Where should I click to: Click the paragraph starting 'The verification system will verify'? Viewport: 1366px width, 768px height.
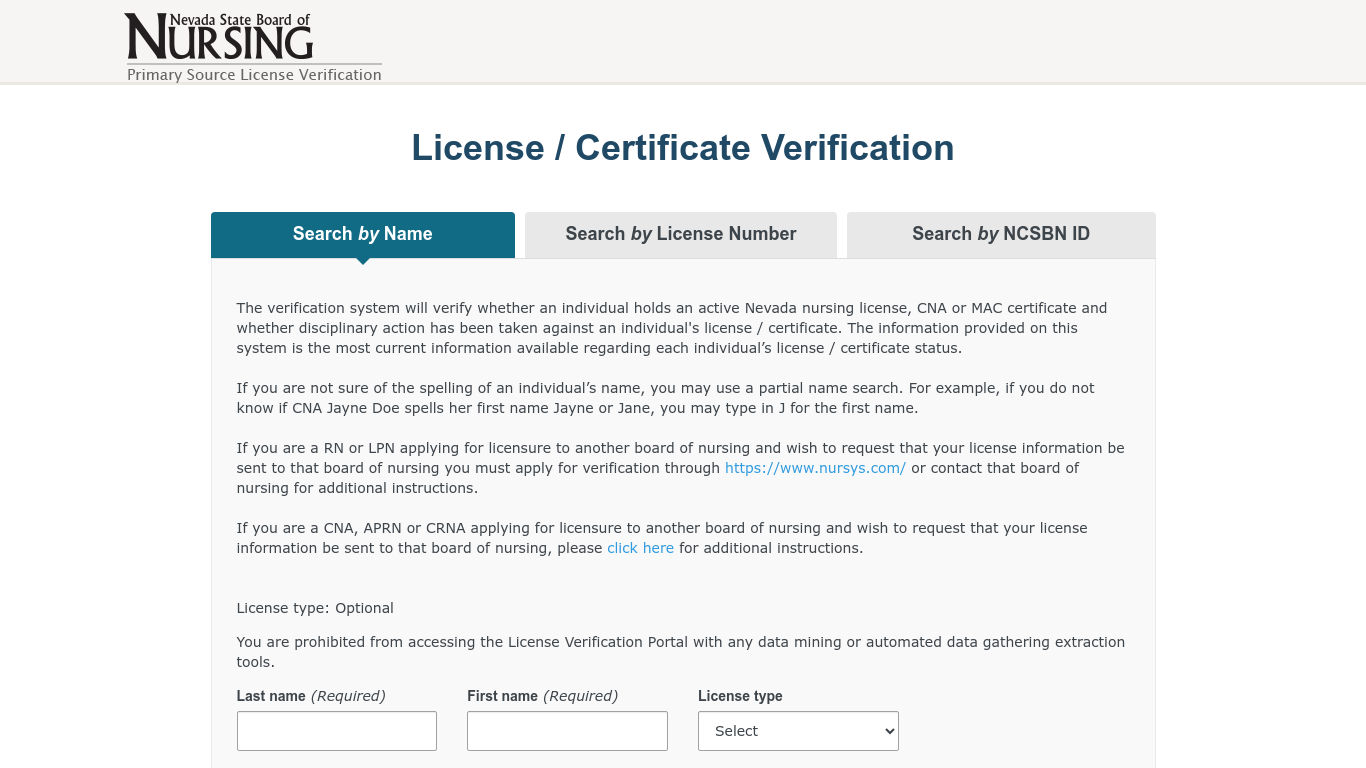[x=672, y=328]
